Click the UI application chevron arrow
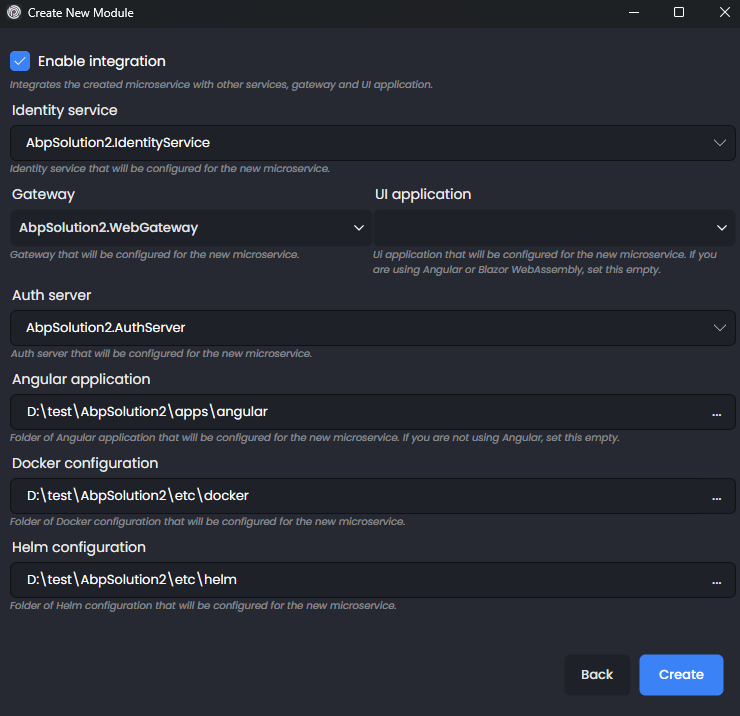 722,228
